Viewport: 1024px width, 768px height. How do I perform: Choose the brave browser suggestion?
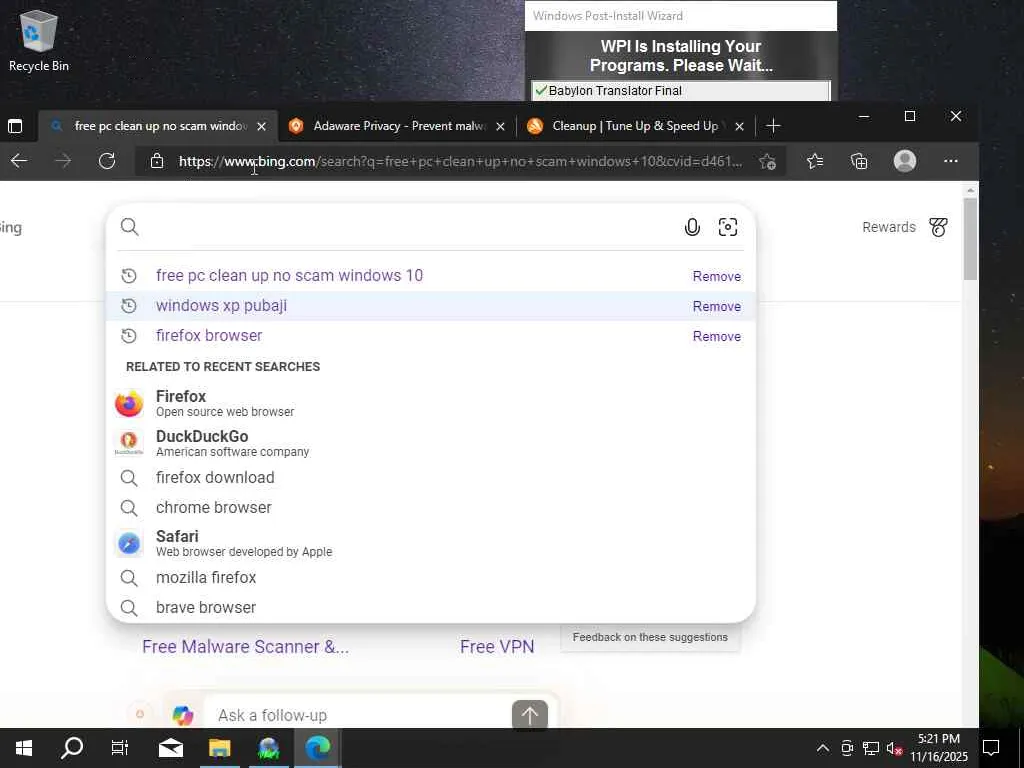[x=430, y=607]
